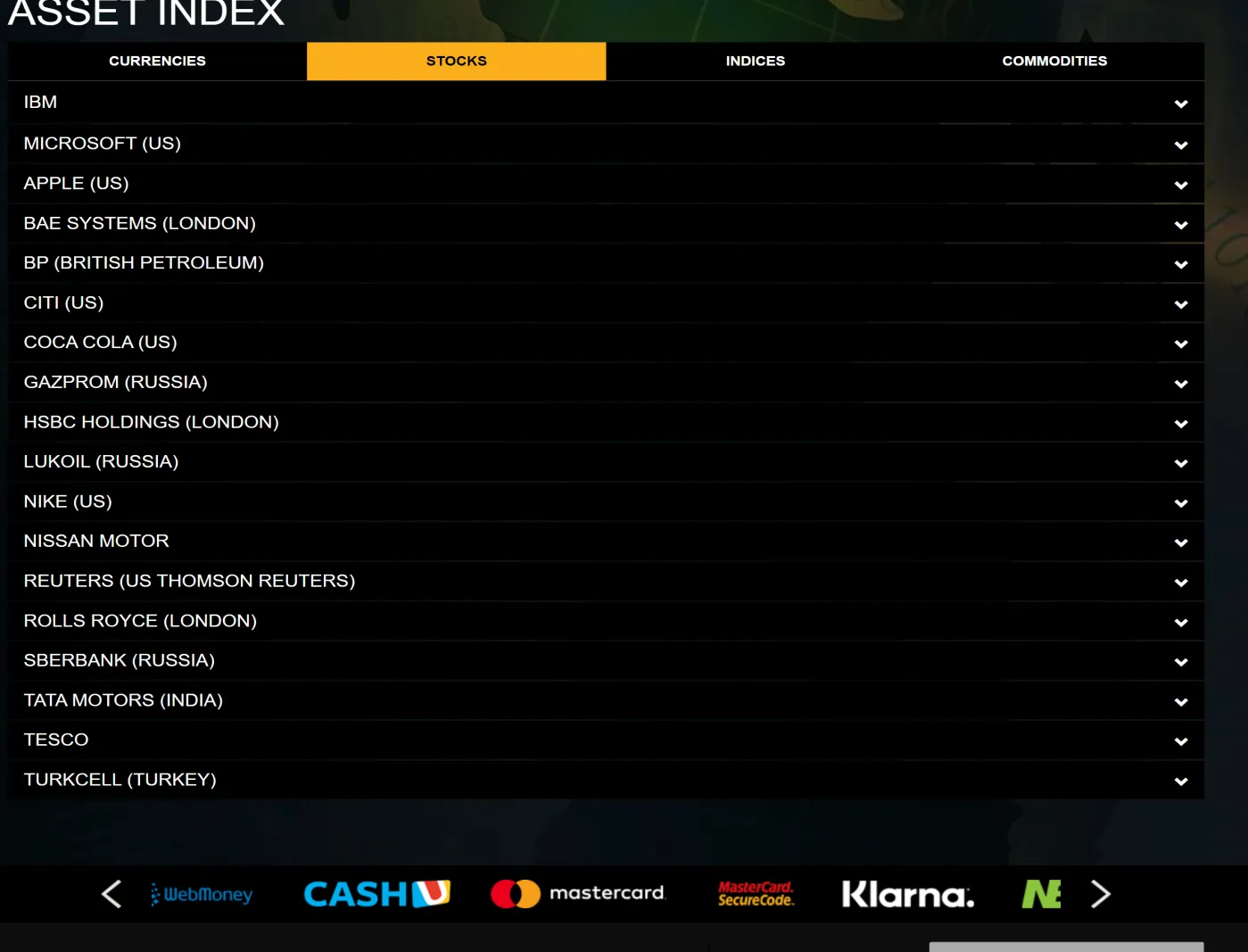The image size is (1248, 952).
Task: Select the SBERBANK (RUSSIA) label
Action: tap(120, 660)
